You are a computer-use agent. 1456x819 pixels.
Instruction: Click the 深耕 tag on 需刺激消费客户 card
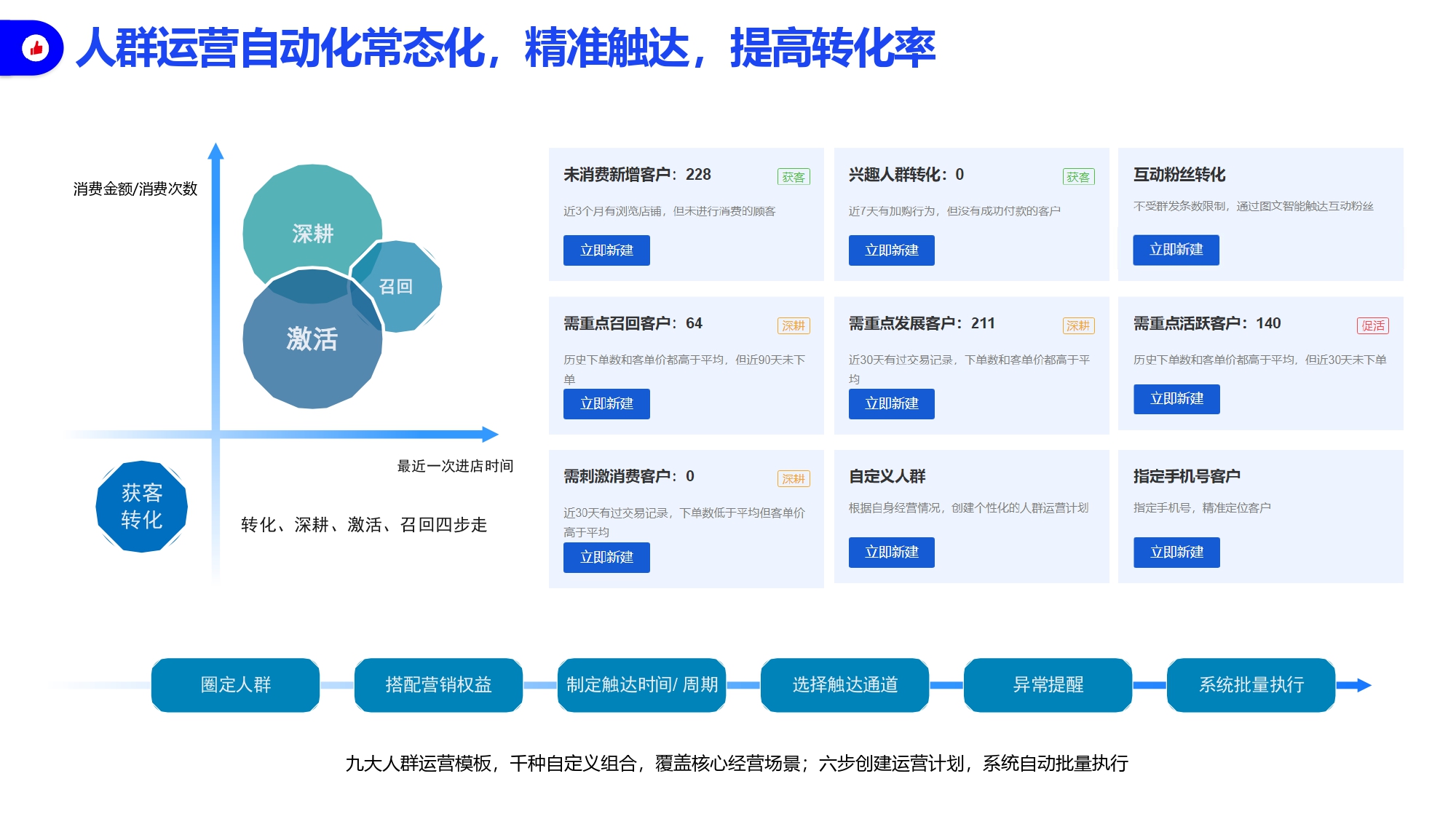point(794,478)
